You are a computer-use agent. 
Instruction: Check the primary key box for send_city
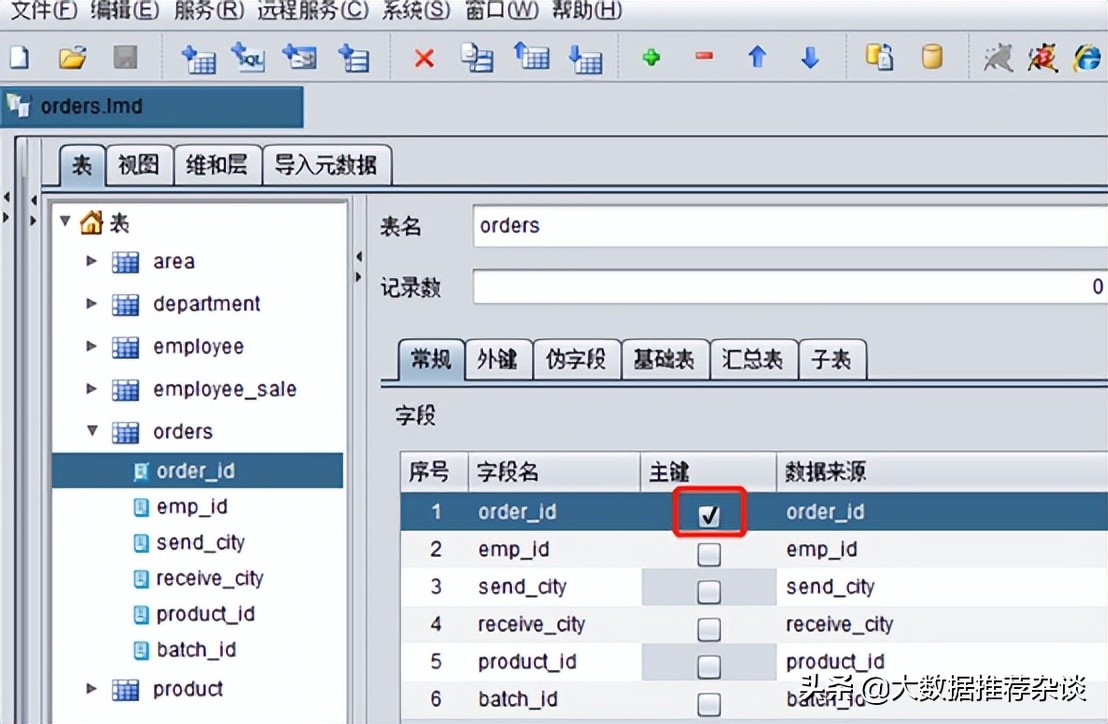[709, 587]
